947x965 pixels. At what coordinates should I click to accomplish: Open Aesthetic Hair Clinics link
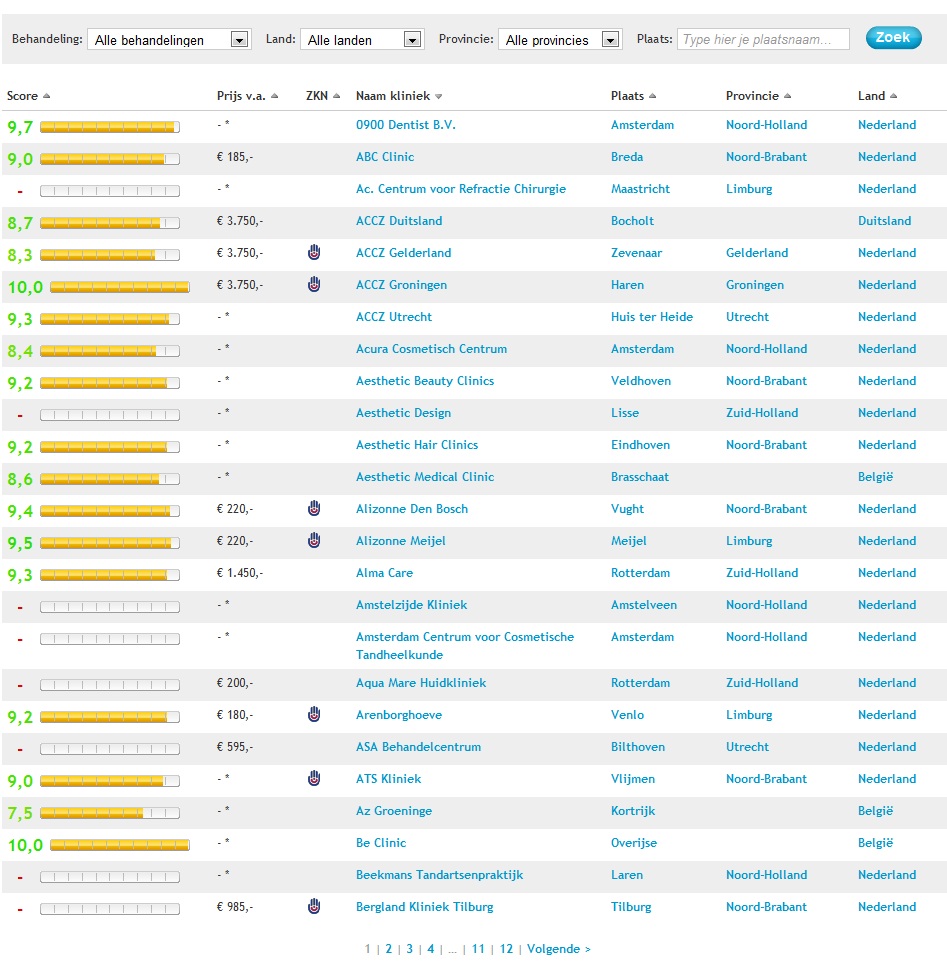pos(417,445)
